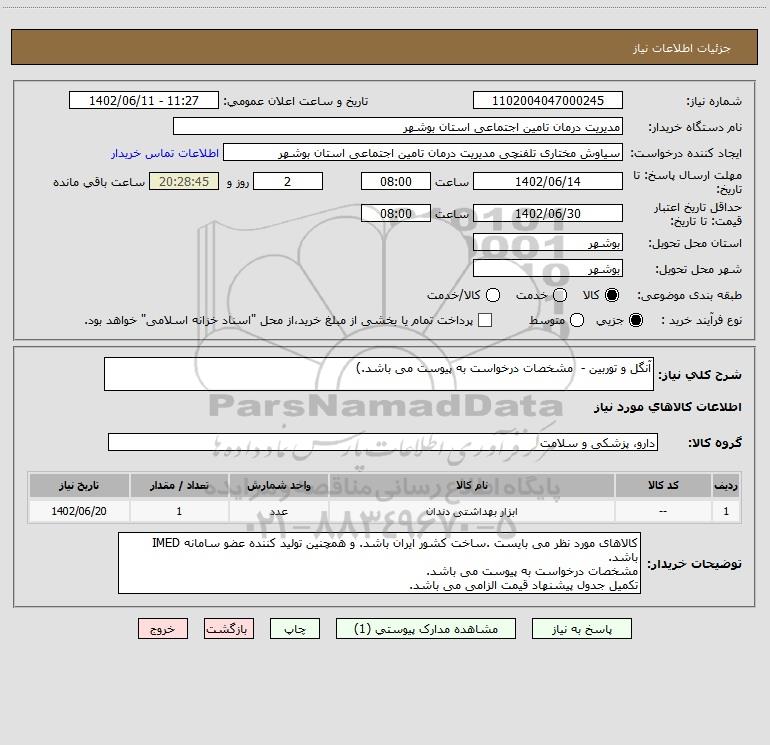Image resolution: width=770 pixels, height=745 pixels.
Task: Click the price validity date 1402/06/30
Action: point(548,213)
